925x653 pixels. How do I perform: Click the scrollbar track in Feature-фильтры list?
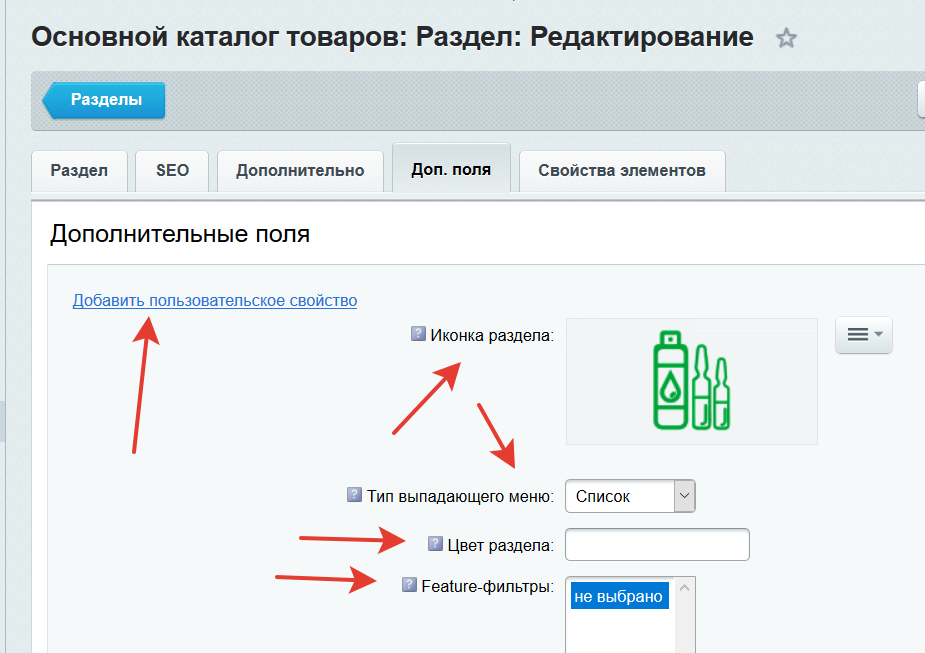(685, 625)
